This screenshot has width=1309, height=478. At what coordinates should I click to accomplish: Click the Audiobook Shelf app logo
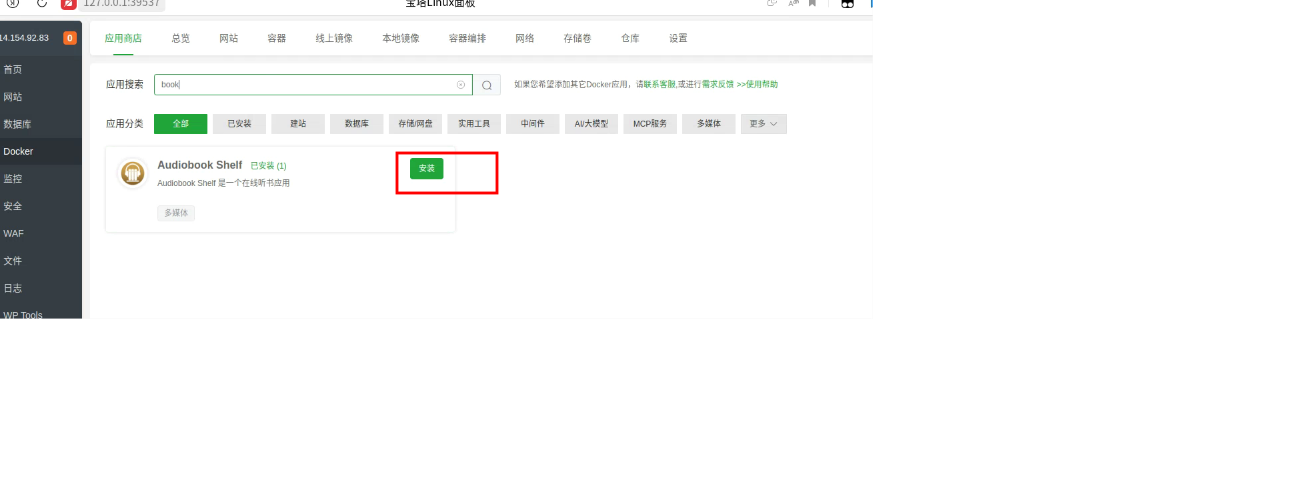tap(132, 173)
